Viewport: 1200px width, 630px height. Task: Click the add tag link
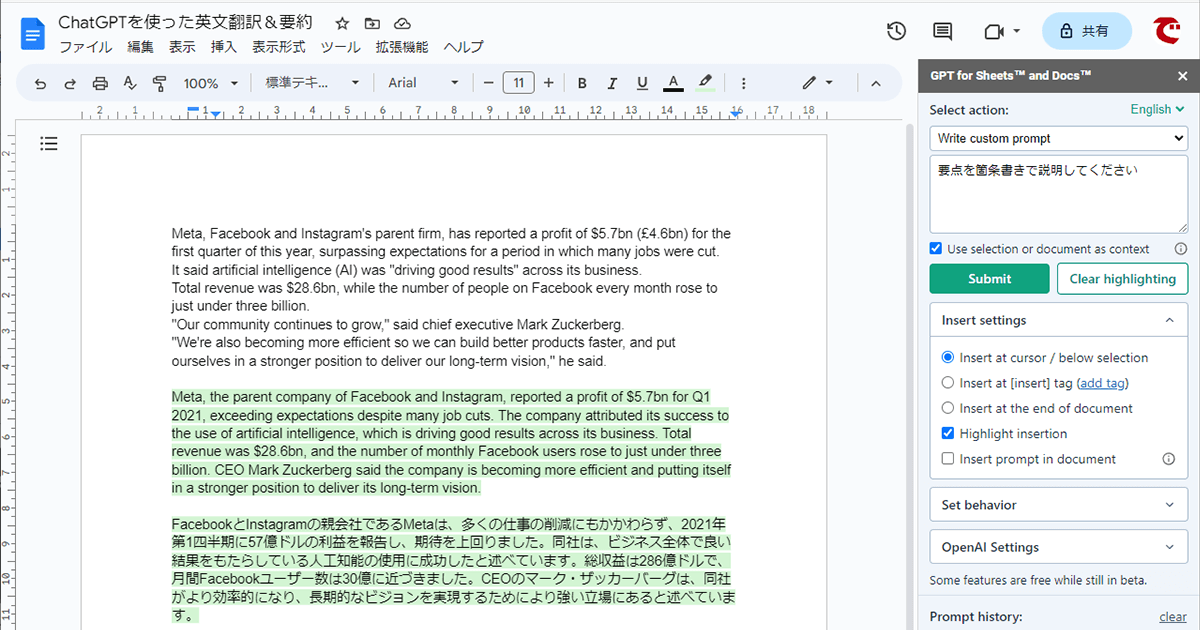(x=1103, y=383)
